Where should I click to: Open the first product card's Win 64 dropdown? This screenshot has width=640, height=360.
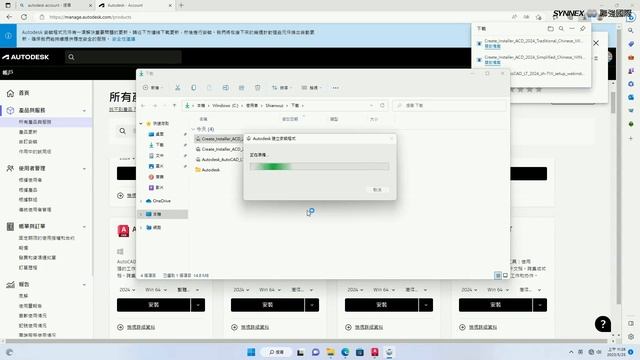point(156,290)
